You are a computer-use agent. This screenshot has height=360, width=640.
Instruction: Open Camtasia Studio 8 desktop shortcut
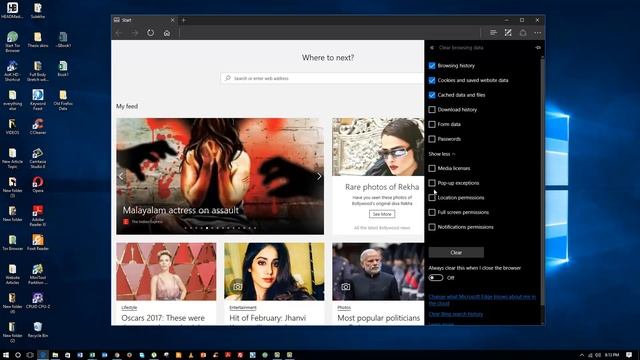tap(38, 158)
